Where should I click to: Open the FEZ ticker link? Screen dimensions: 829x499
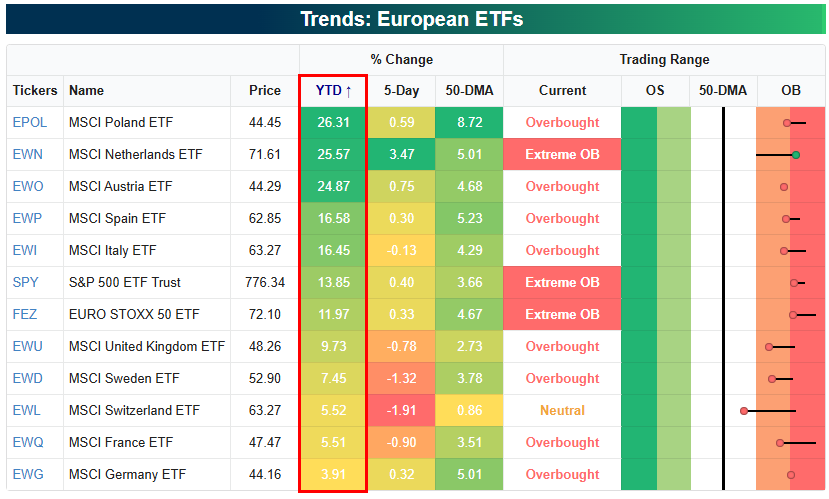(x=25, y=314)
